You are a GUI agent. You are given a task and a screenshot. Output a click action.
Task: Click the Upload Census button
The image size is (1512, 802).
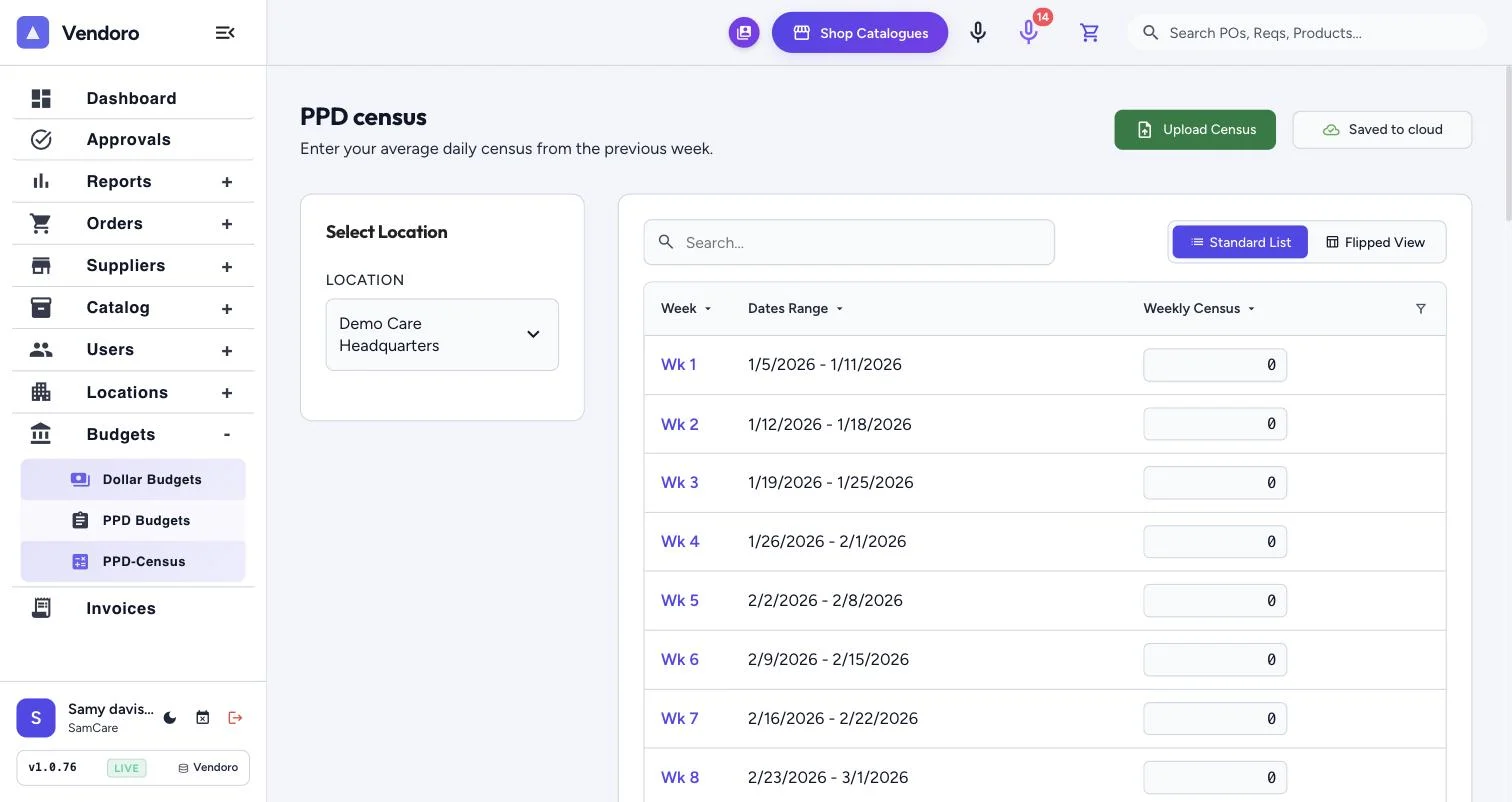point(1195,130)
